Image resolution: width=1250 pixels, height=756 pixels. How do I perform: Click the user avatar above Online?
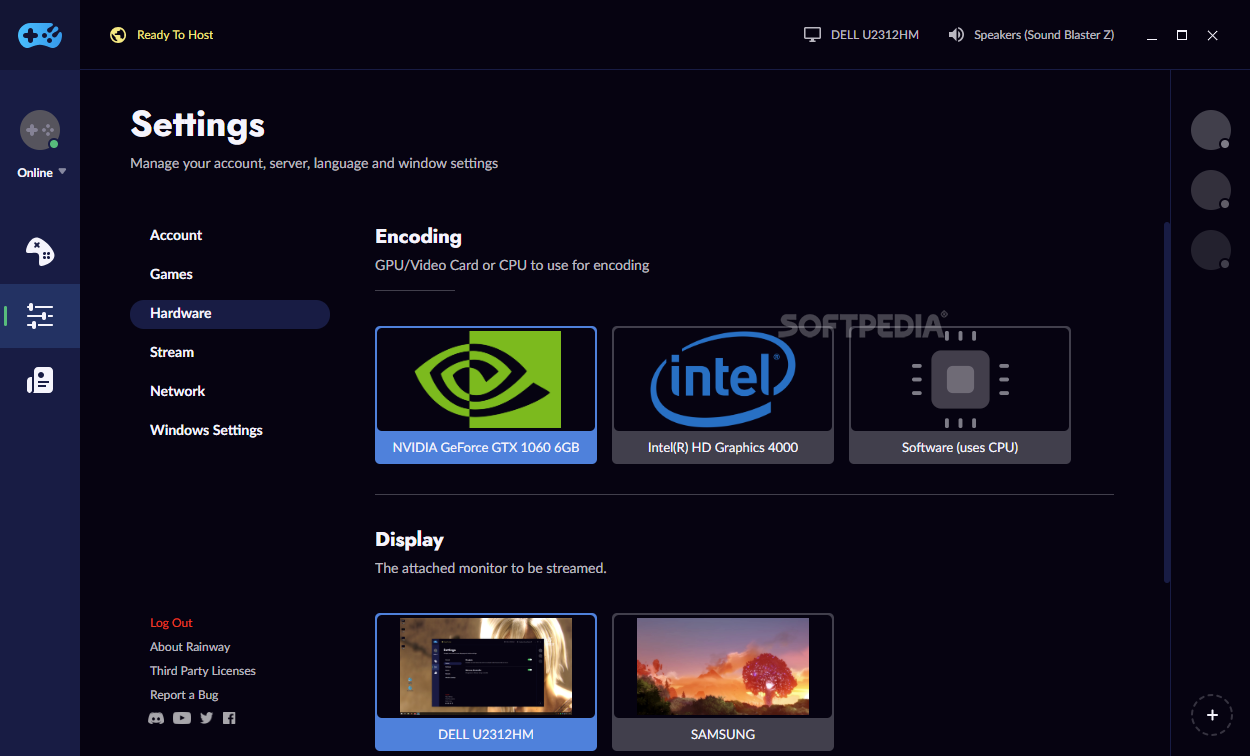(40, 130)
